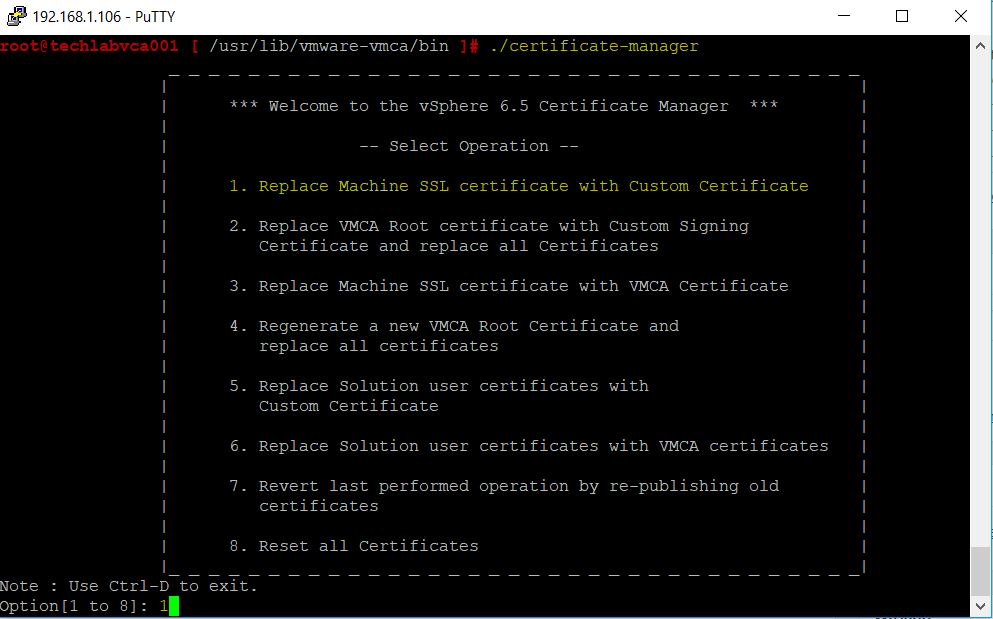This screenshot has height=619, width=993.
Task: Click "replace all certificates" line
Action: (x=379, y=346)
